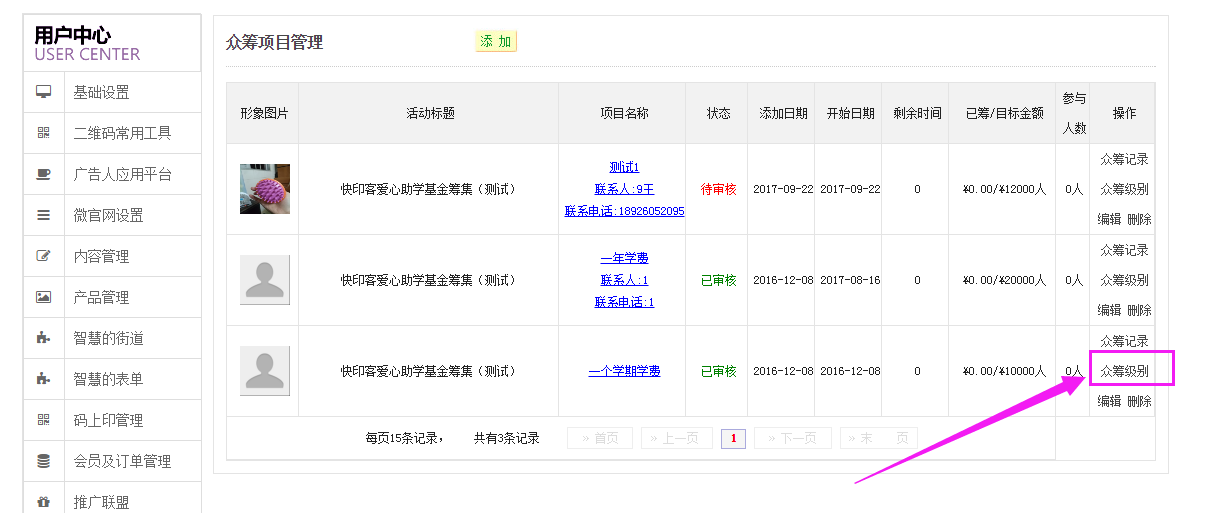This screenshot has height=513, width=1212.
Task: Click the coffee cup icon beside 广告人应用平台
Action: (43, 174)
